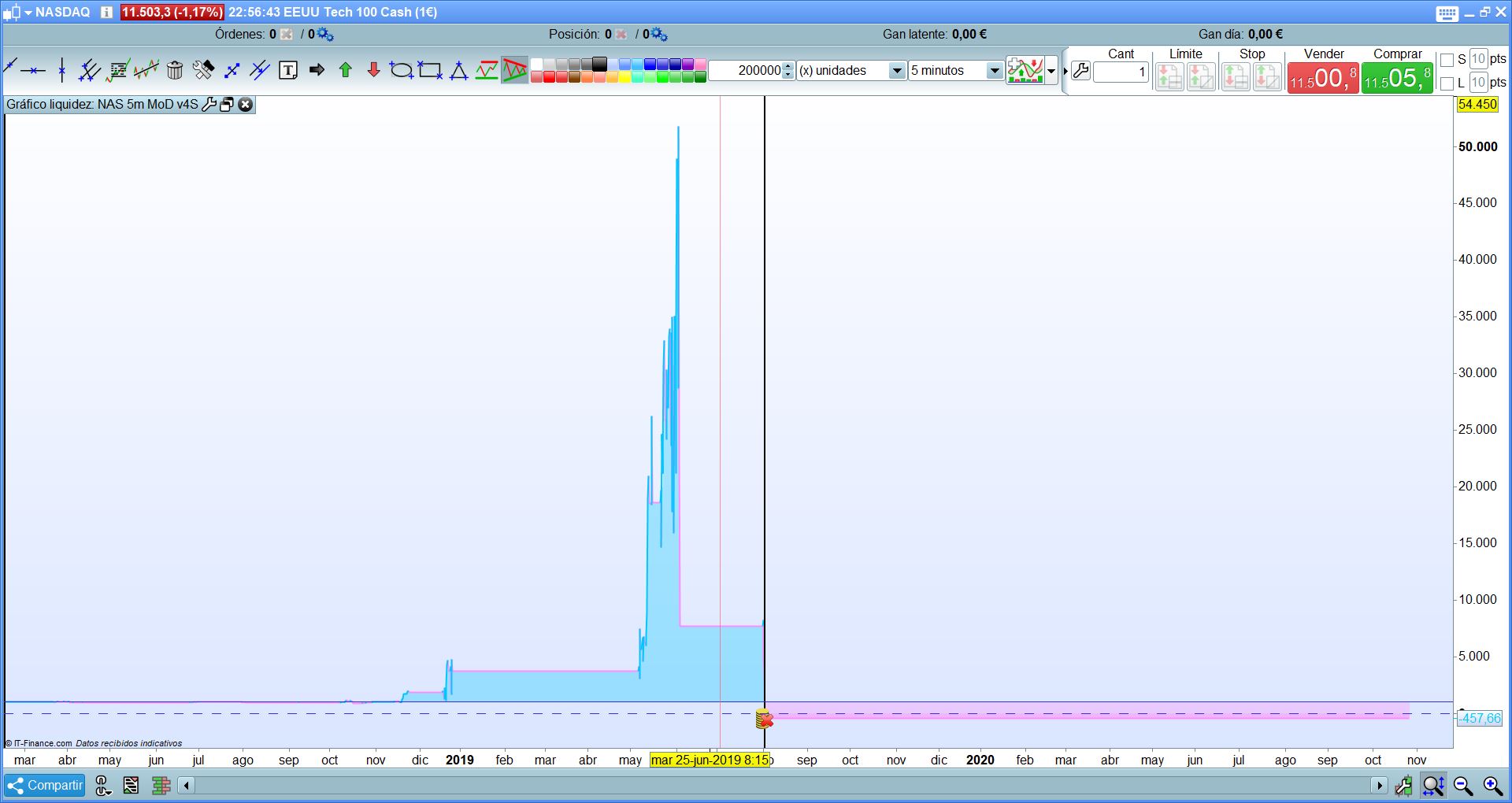Click the trash can delete icon

pyautogui.click(x=175, y=70)
